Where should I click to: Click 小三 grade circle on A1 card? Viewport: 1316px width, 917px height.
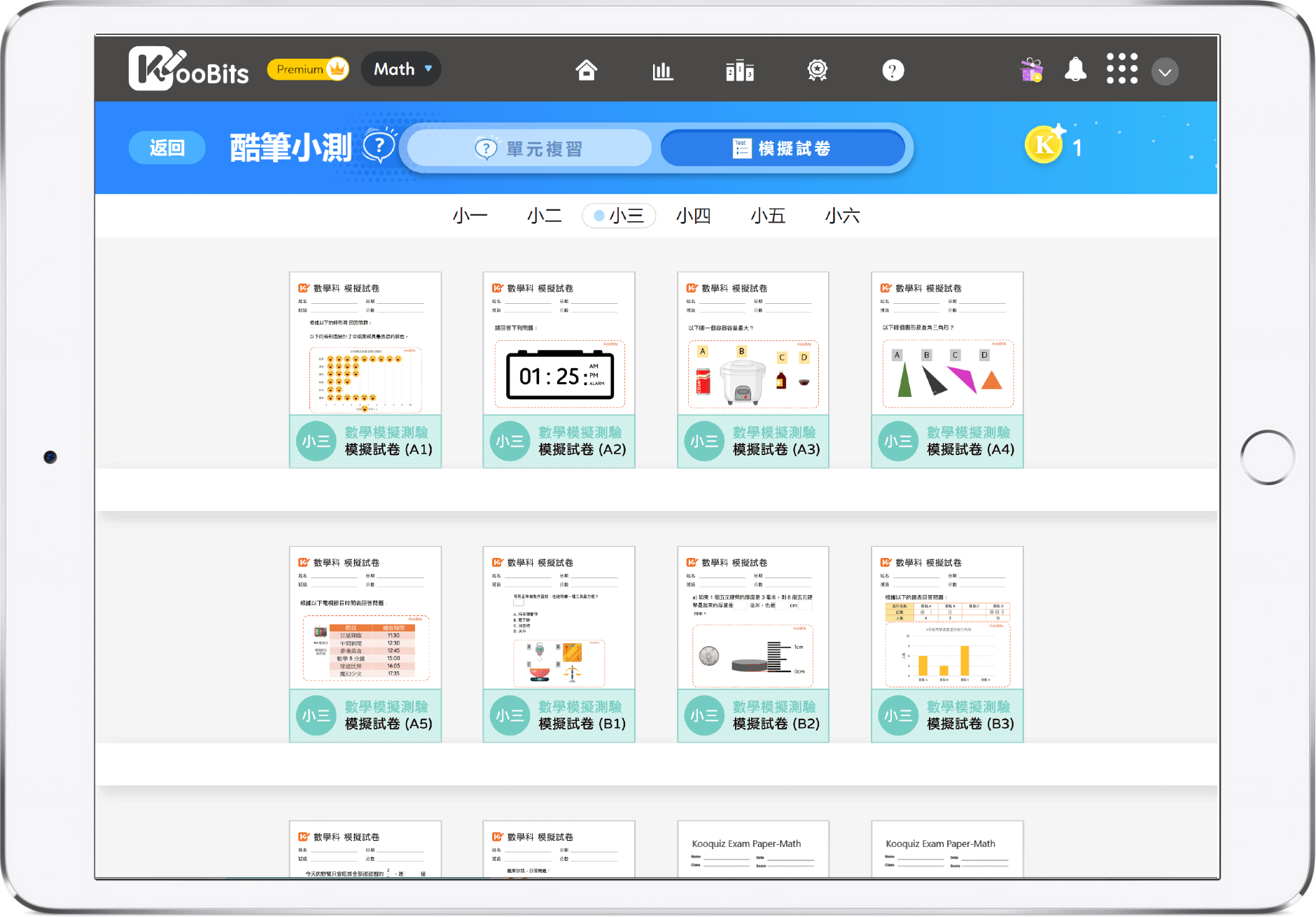pyautogui.click(x=316, y=441)
